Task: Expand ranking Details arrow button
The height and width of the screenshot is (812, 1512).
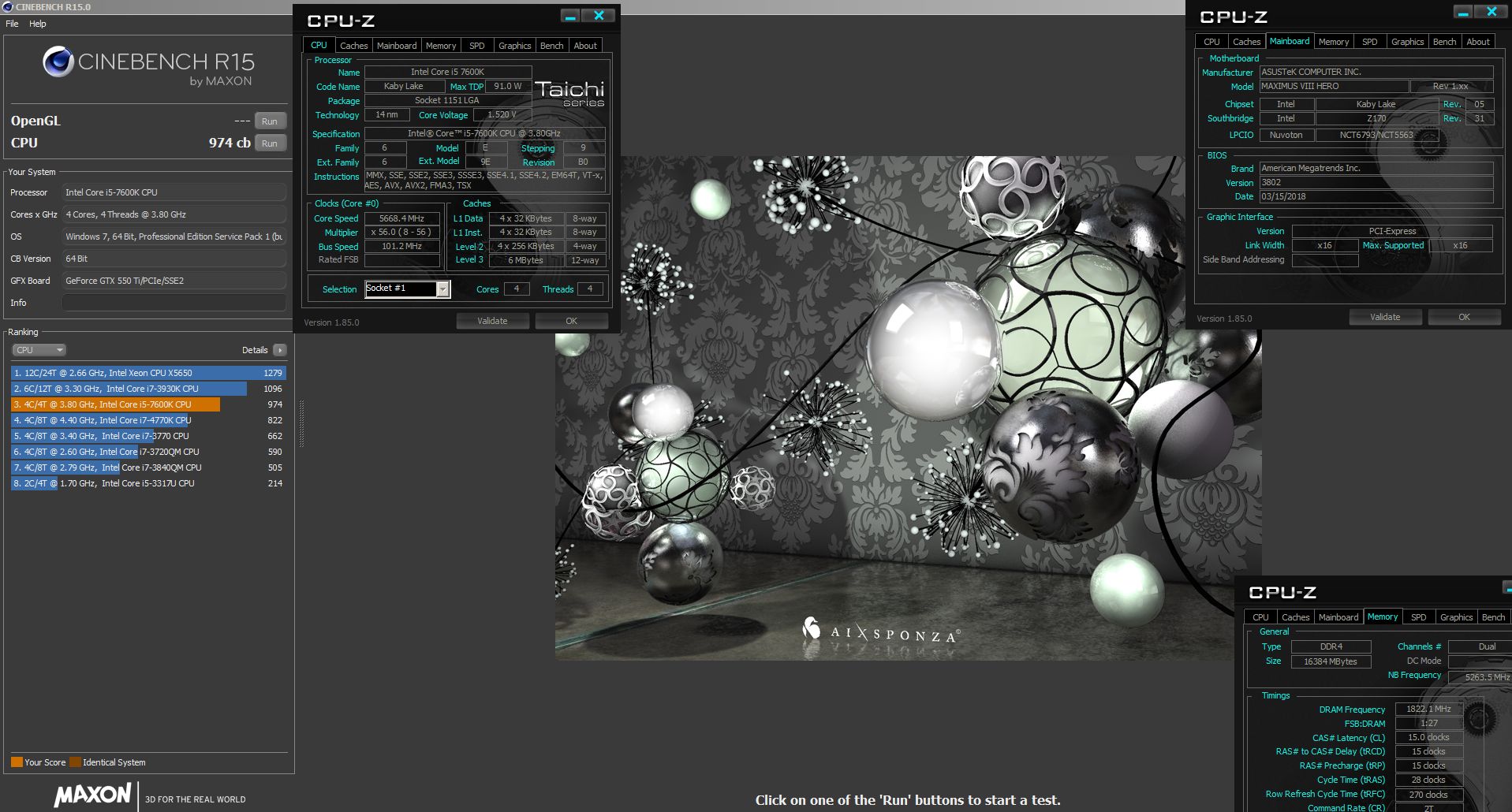Action: click(280, 350)
